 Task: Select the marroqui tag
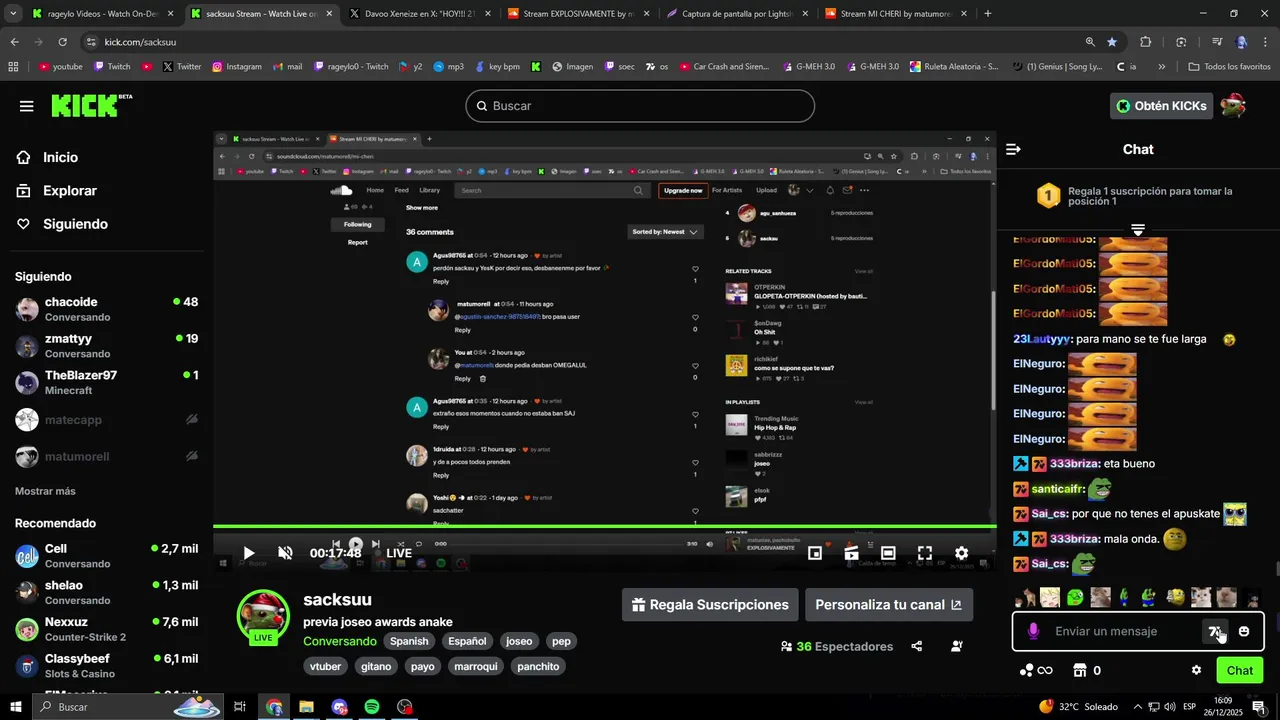476,666
